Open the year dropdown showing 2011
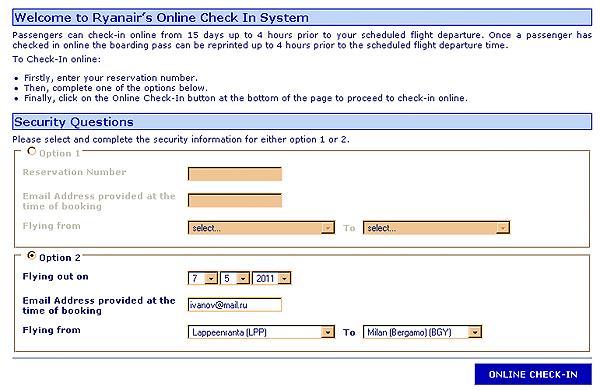 272,278
